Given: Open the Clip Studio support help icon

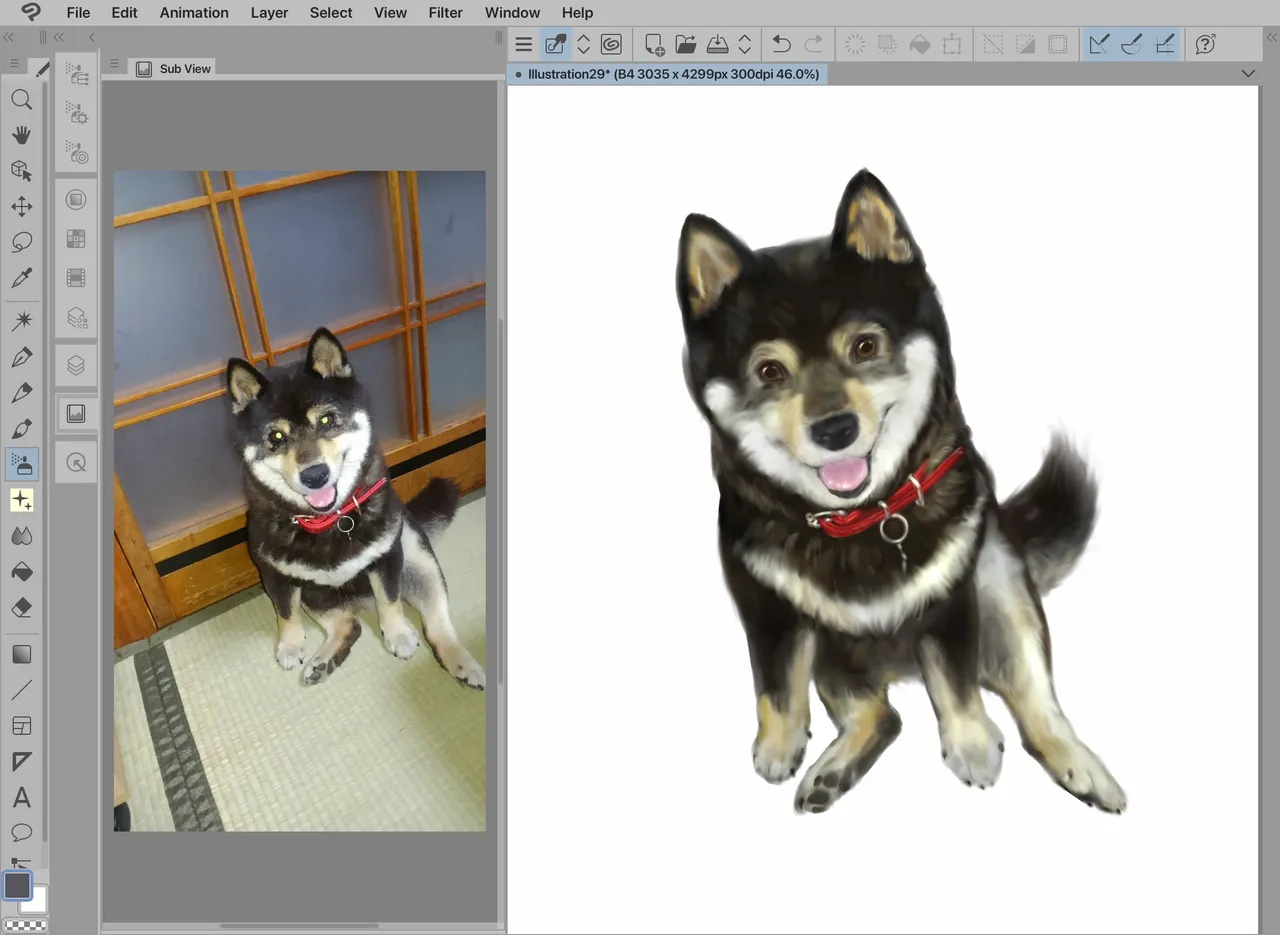Looking at the screenshot, I should (1206, 44).
